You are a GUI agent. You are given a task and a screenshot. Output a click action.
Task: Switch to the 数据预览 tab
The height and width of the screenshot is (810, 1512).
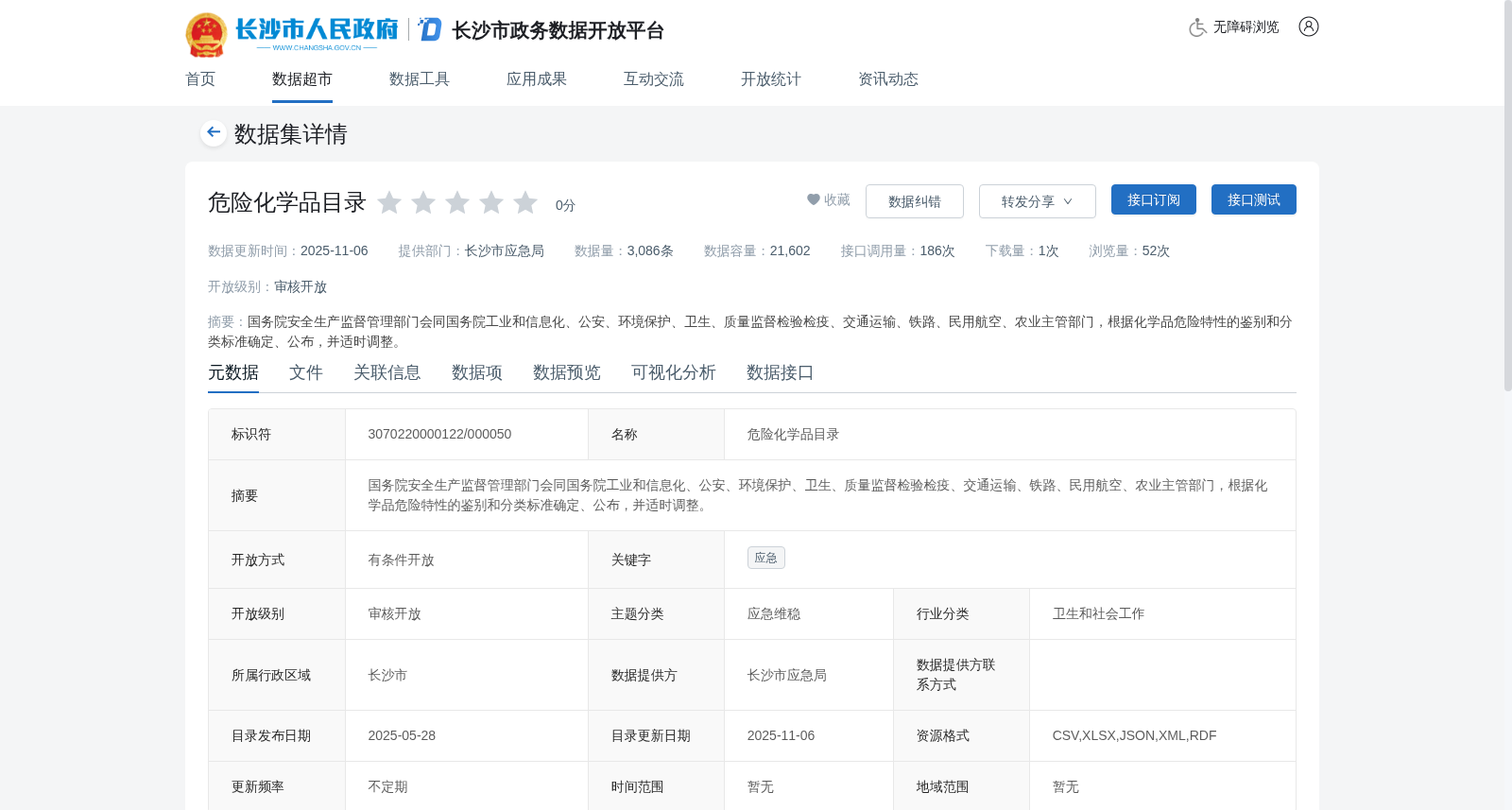pyautogui.click(x=567, y=372)
